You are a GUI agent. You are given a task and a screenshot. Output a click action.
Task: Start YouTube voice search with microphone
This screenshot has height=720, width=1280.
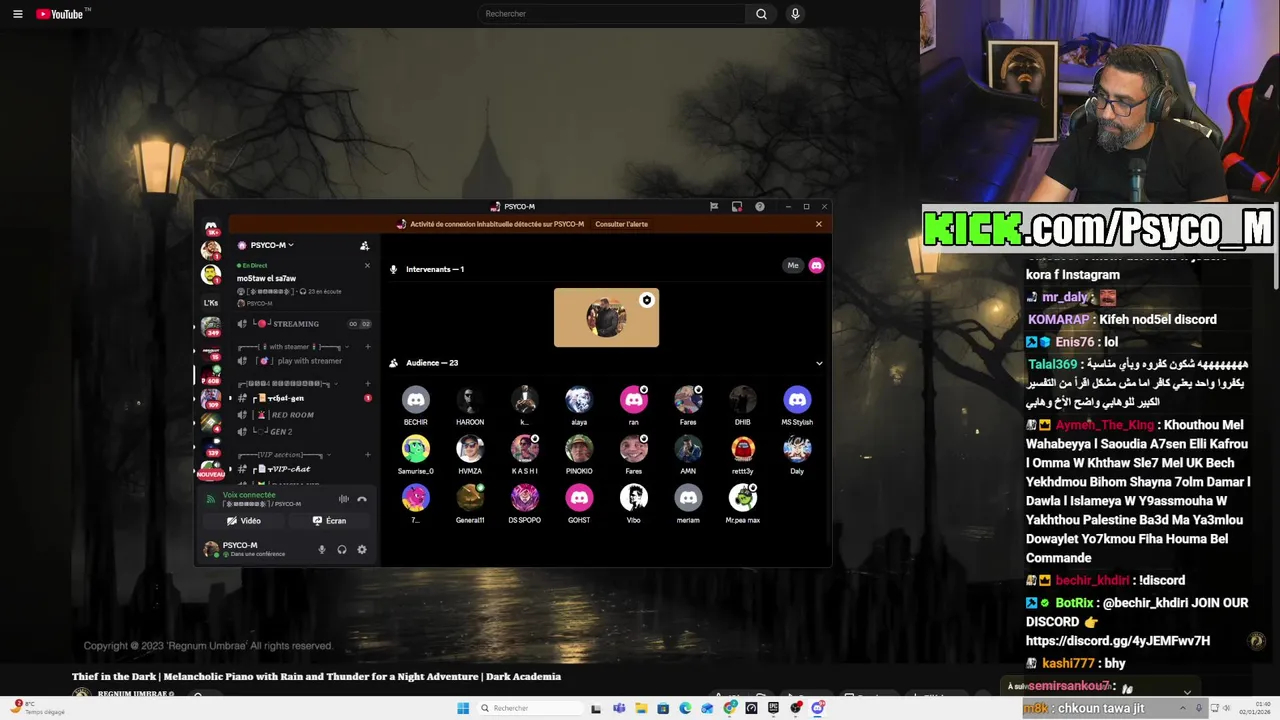[x=795, y=14]
